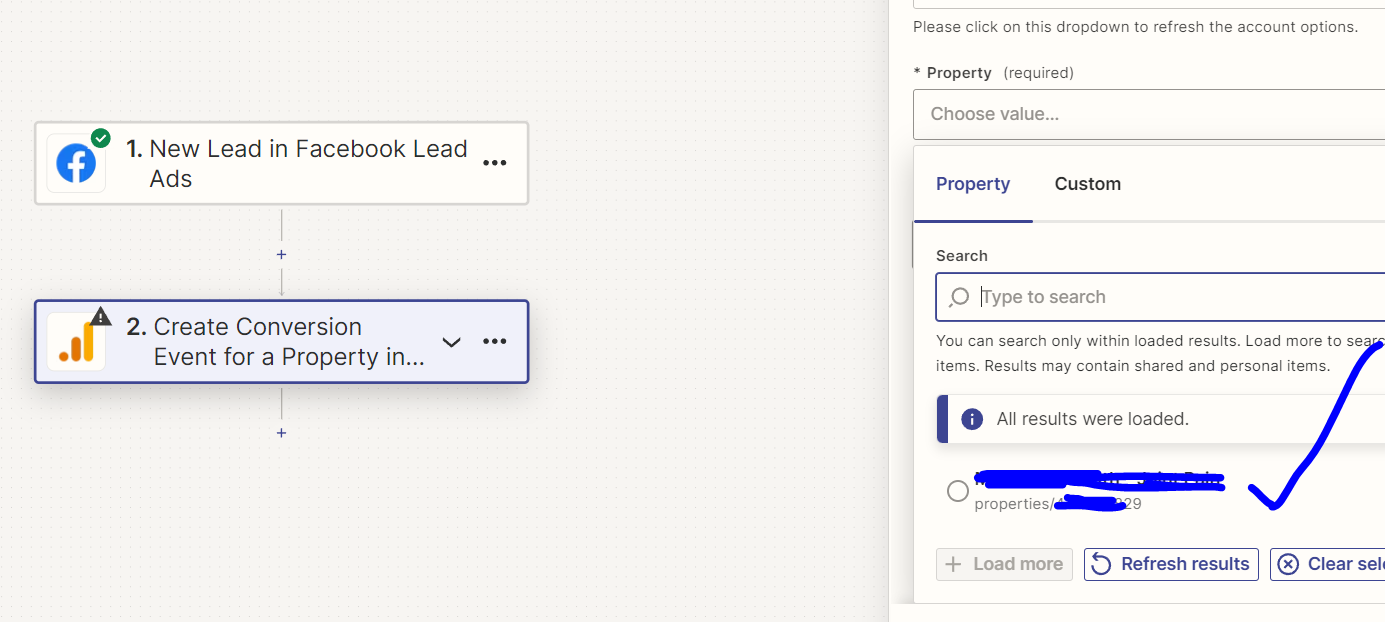Viewport: 1385px width, 622px height.
Task: Add a step after step 2
Action: (281, 433)
